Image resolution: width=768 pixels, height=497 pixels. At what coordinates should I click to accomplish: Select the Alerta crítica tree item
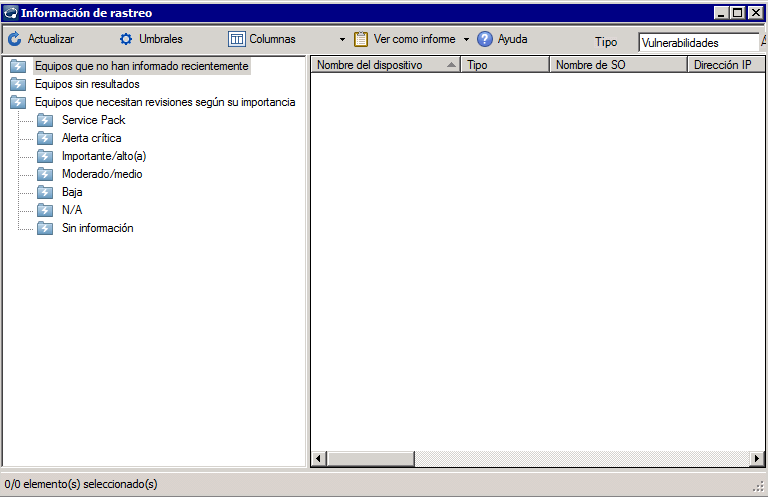coord(92,138)
